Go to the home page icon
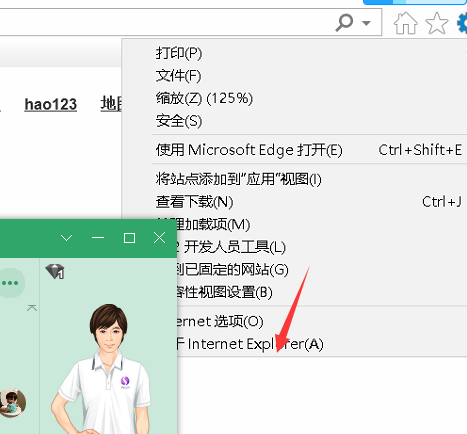The image size is (467, 434). 405,23
